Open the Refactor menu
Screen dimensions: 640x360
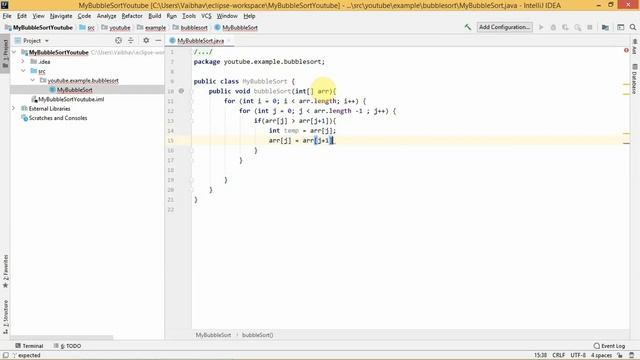click(132, 16)
